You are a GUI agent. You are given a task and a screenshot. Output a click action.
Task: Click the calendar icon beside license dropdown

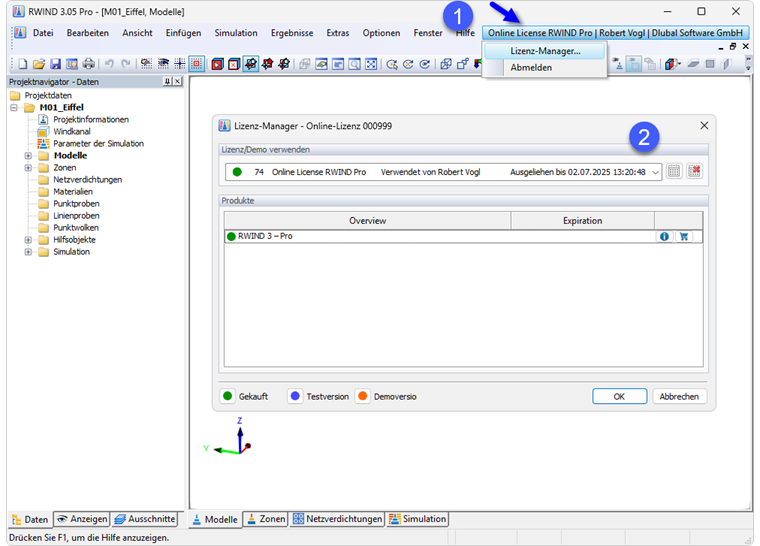[x=674, y=171]
